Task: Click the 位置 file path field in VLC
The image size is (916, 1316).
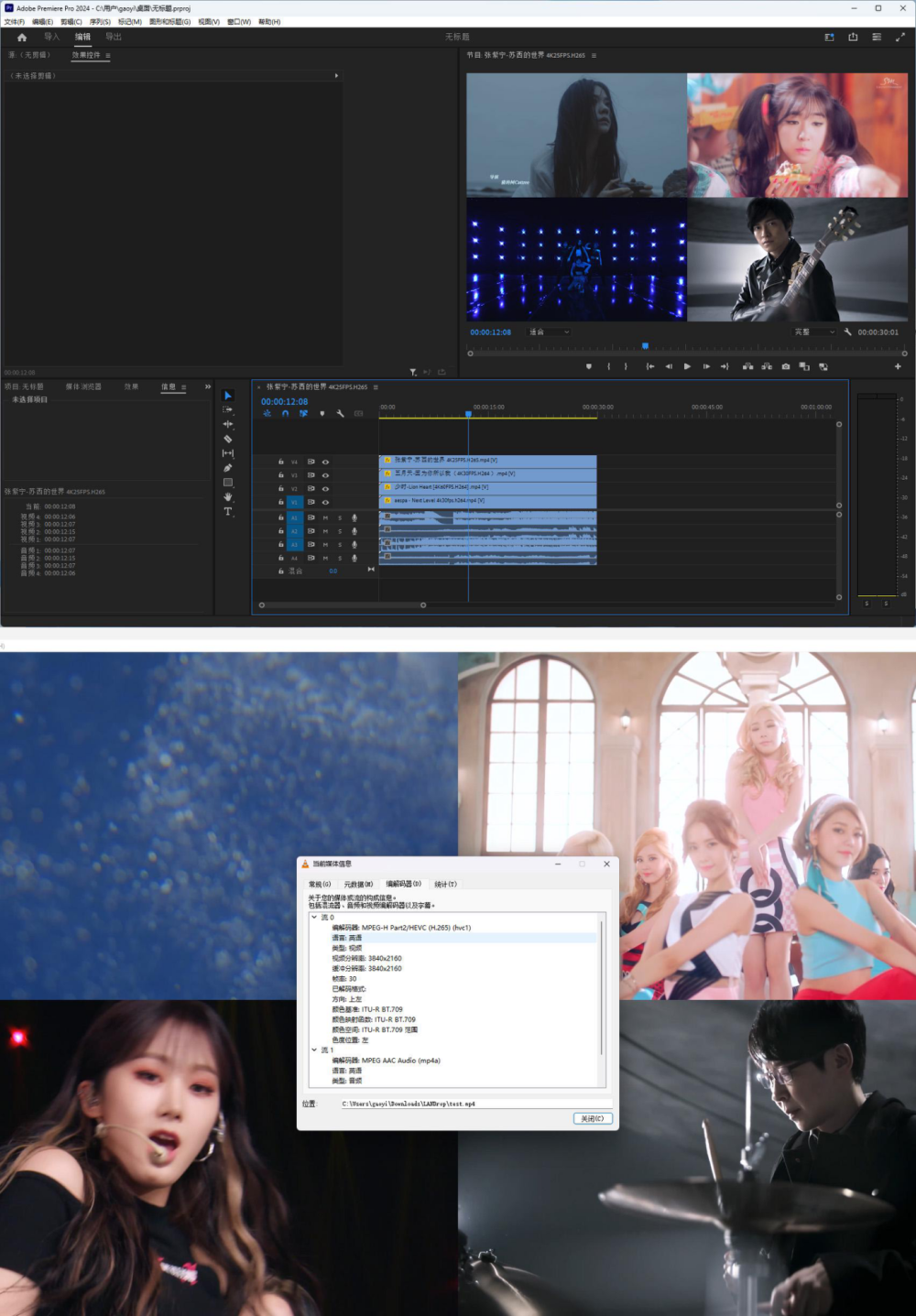Action: 475,1104
